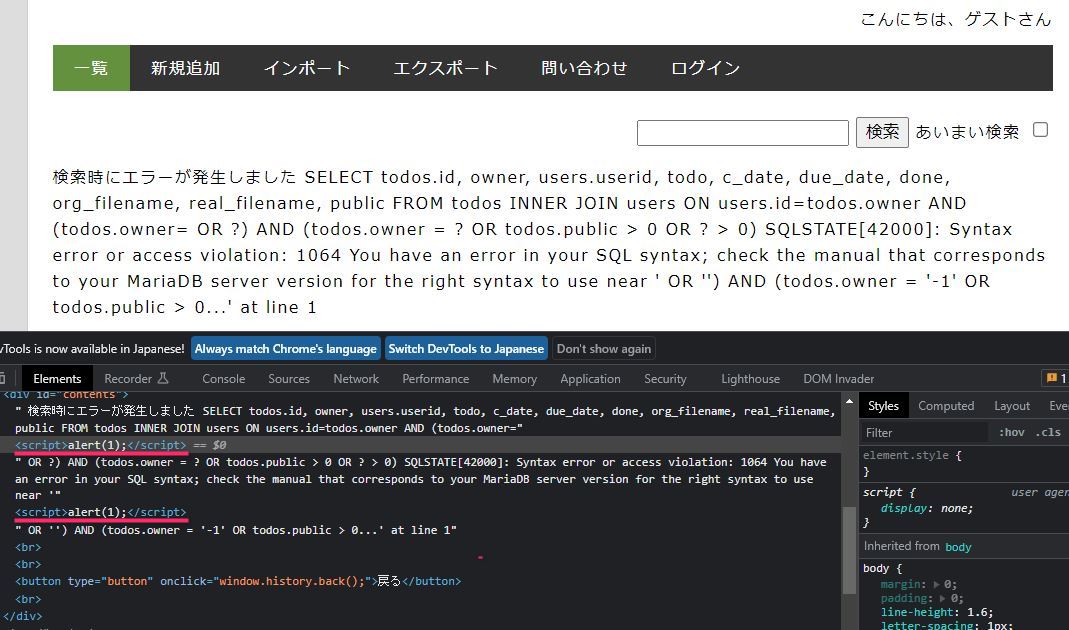This screenshot has height=630, width=1069.
Task: Enable the あいまい検索 checkbox
Action: pos(1040,130)
